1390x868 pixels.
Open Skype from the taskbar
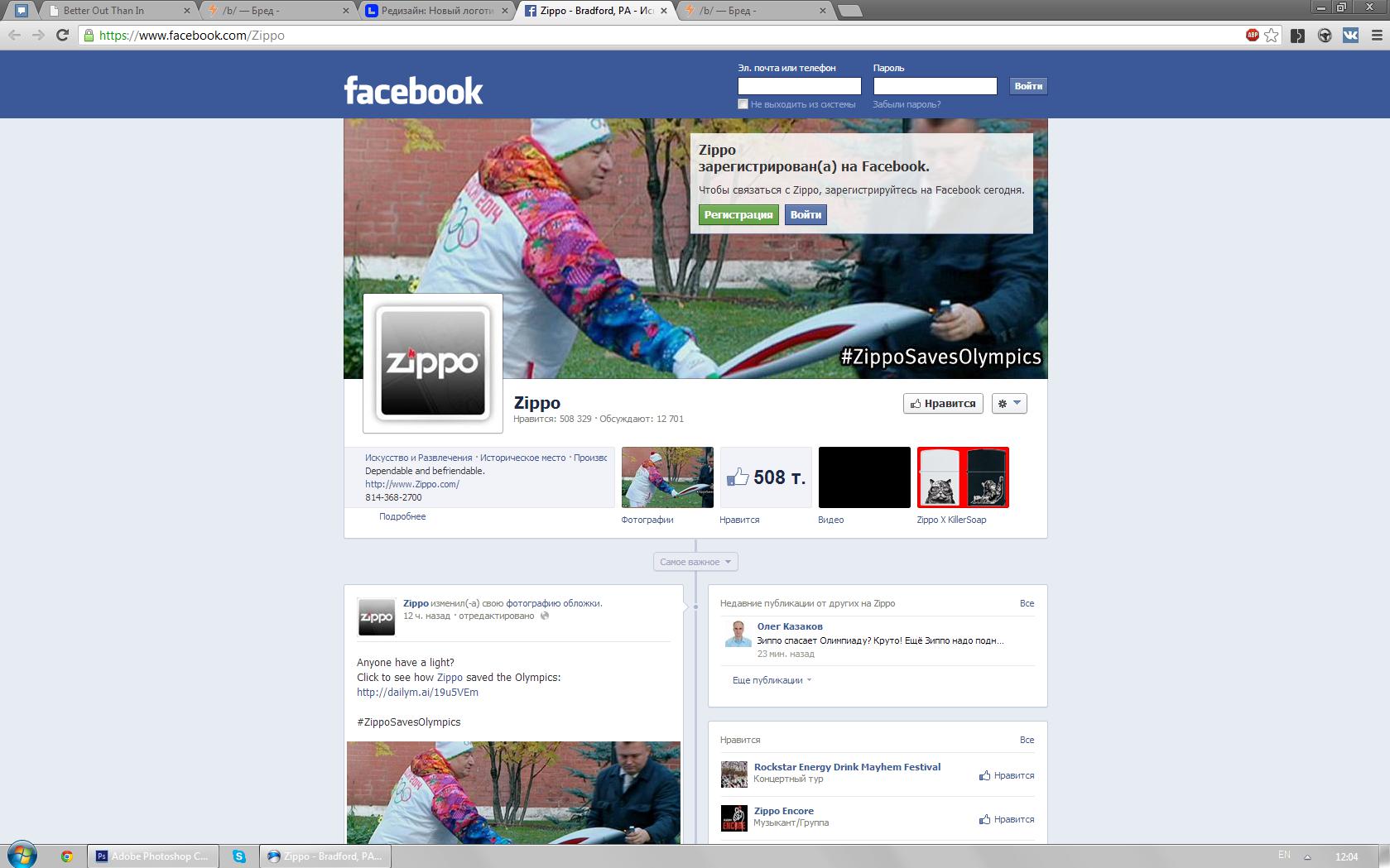point(239,856)
